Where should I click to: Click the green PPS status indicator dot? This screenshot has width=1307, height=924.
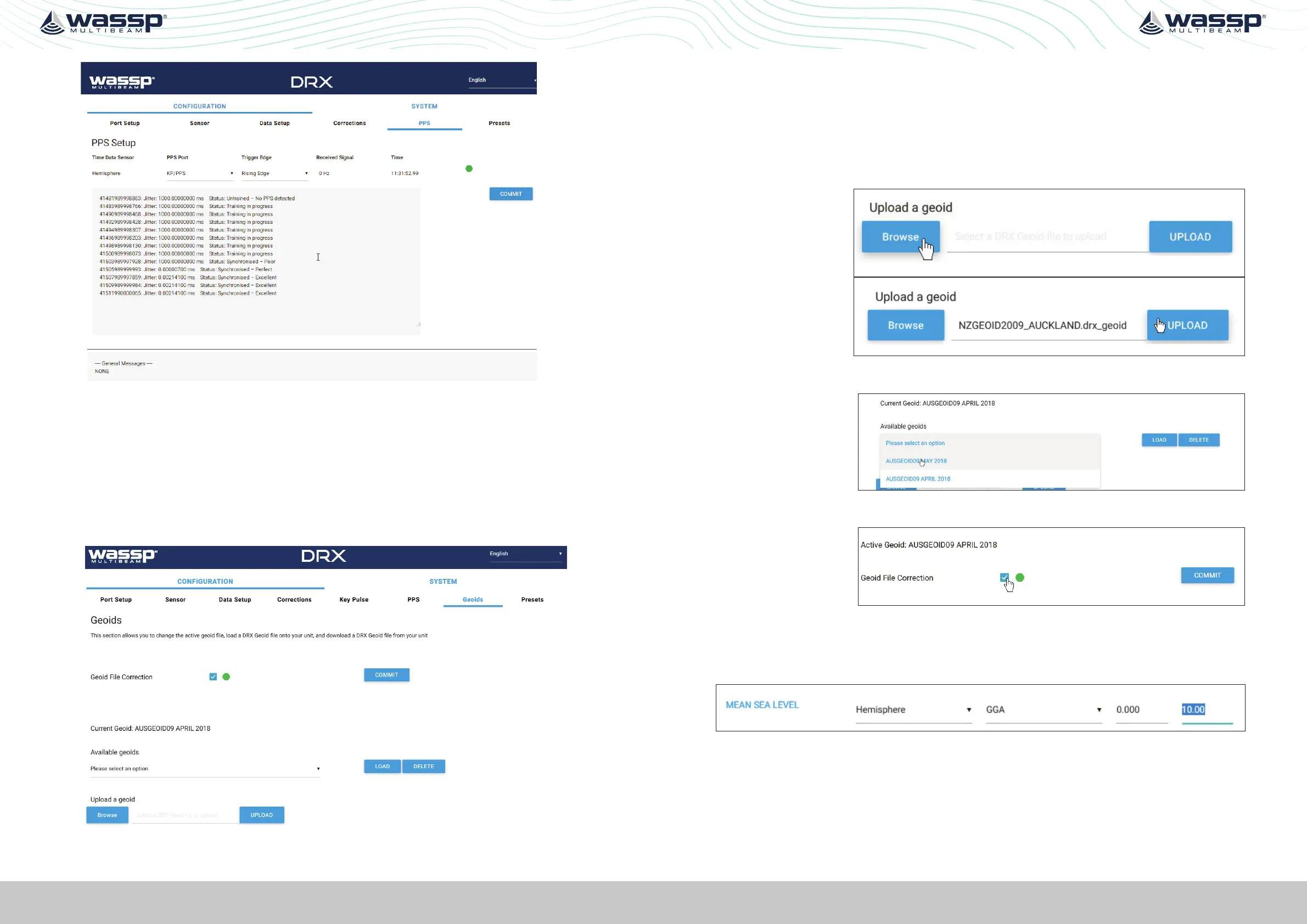(x=469, y=168)
